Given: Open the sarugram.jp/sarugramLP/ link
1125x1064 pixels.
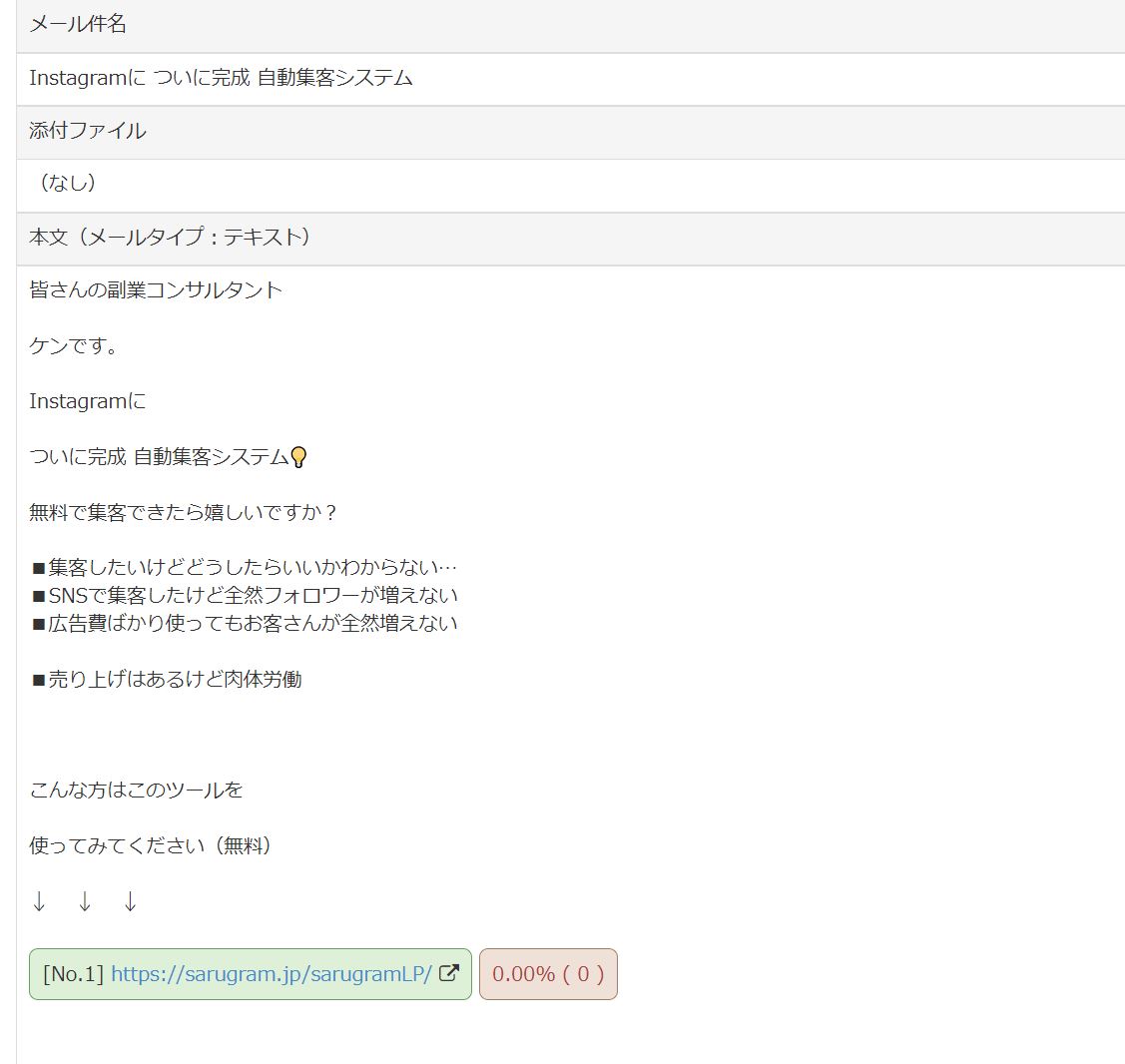Looking at the screenshot, I should tap(272, 973).
